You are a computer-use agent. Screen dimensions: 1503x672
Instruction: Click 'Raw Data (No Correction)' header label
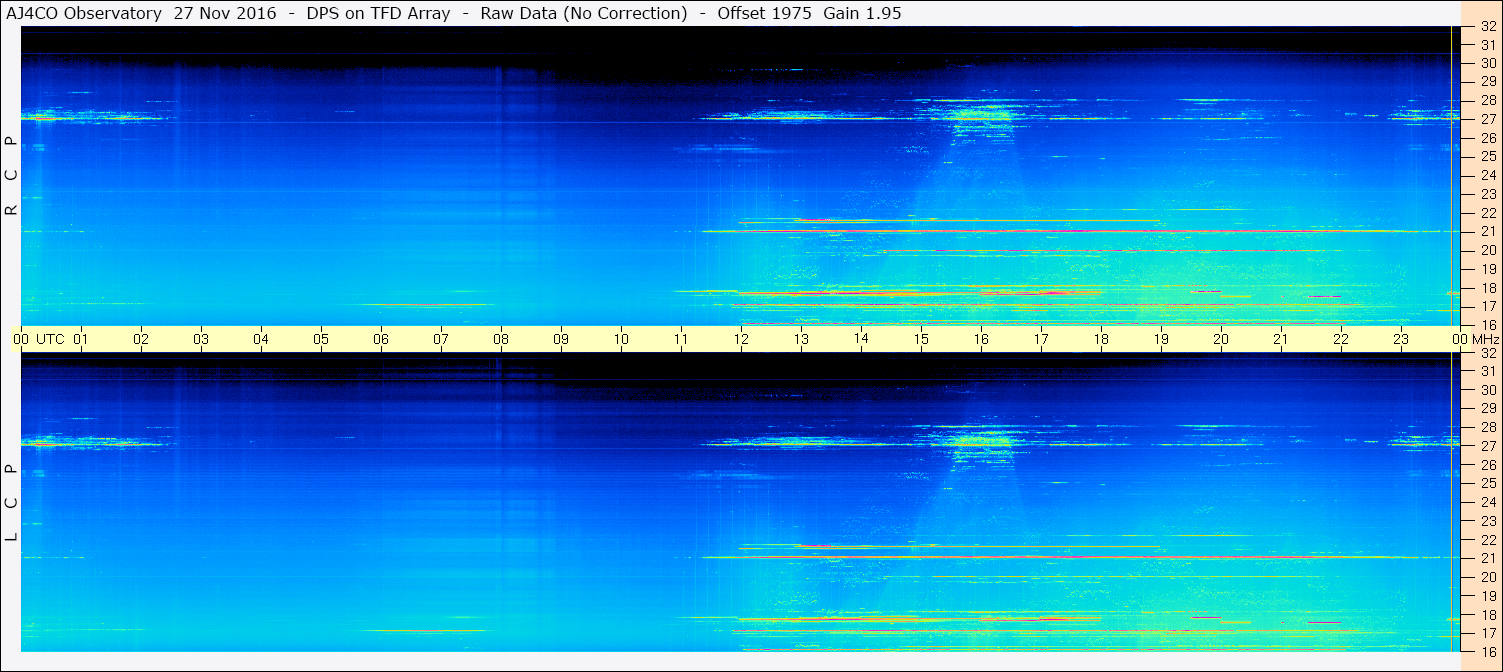[584, 13]
